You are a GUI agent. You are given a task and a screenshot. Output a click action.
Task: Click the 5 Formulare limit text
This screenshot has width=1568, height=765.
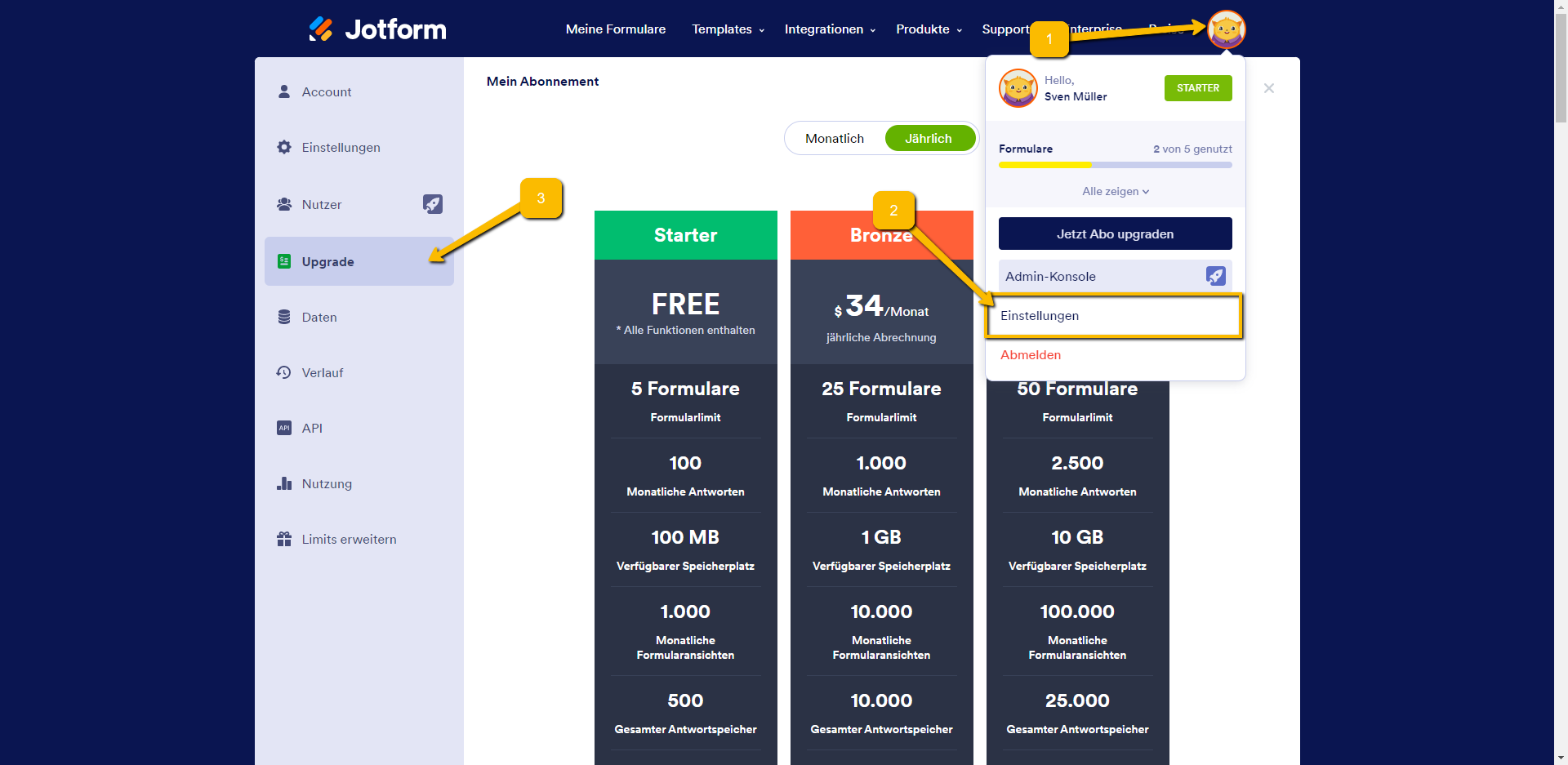685,389
